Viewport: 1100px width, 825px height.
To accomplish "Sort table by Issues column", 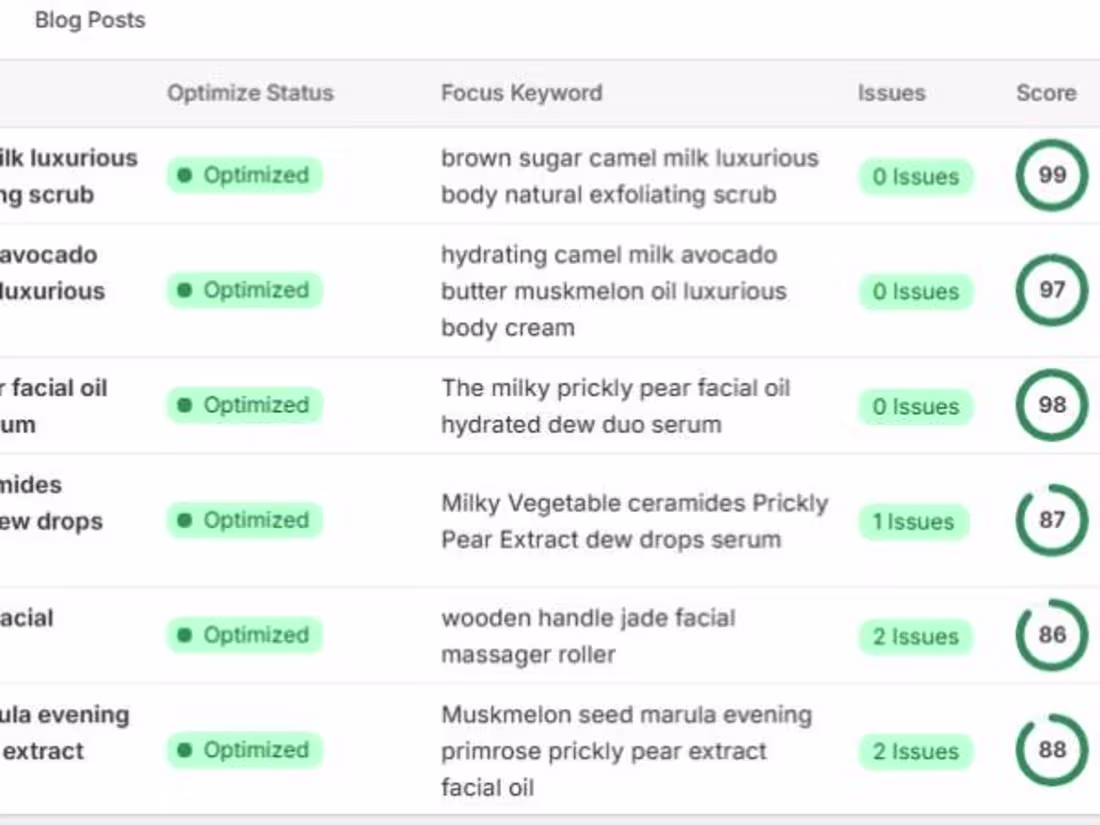I will (891, 93).
